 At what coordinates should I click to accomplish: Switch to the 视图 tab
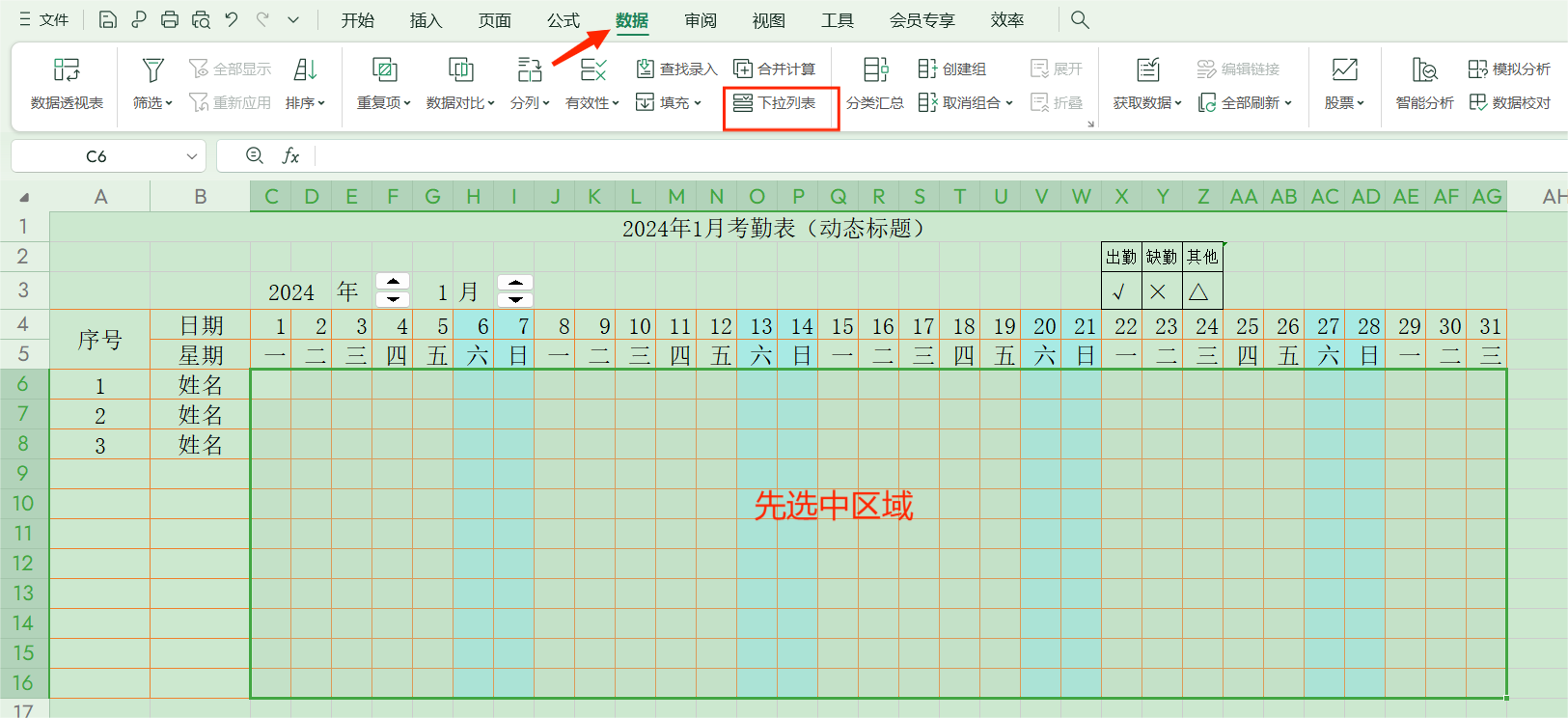[x=769, y=20]
